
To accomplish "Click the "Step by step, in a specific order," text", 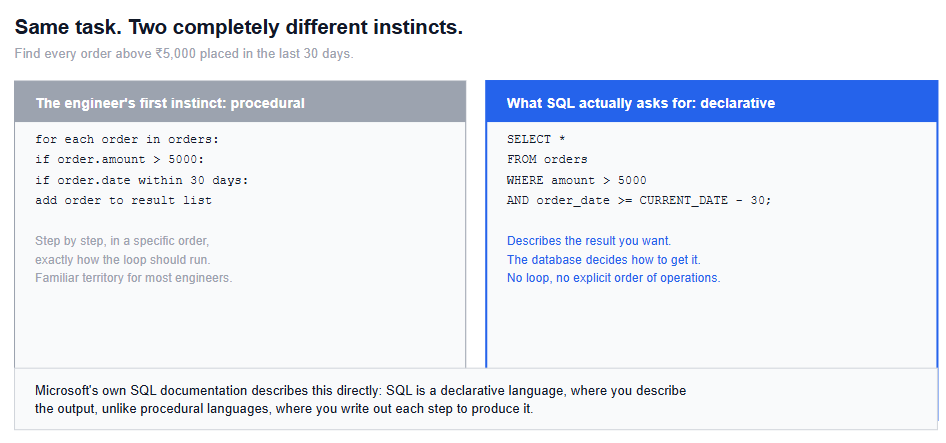I will tap(122, 241).
